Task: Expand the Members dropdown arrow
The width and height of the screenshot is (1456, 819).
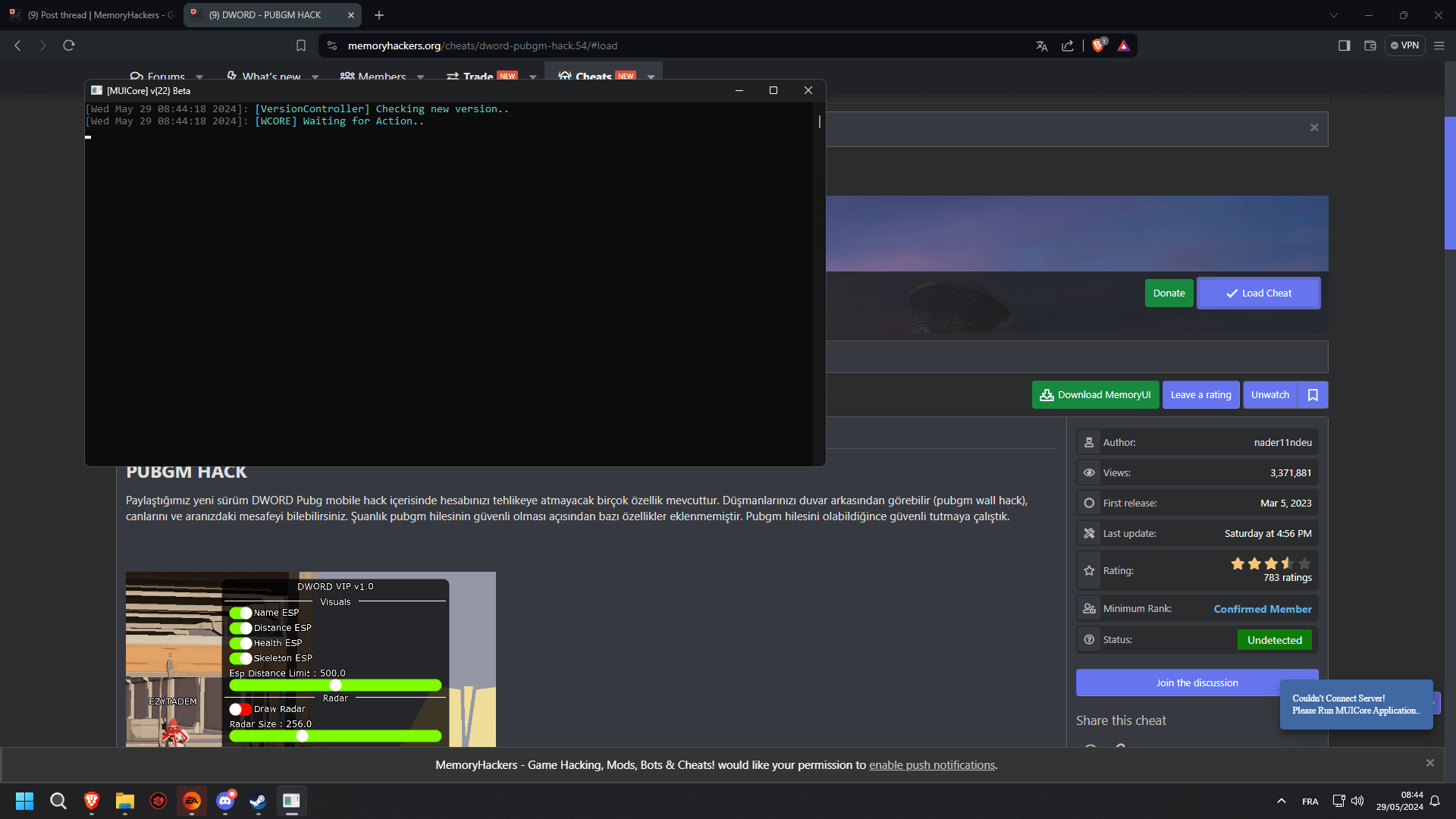Action: tap(421, 77)
